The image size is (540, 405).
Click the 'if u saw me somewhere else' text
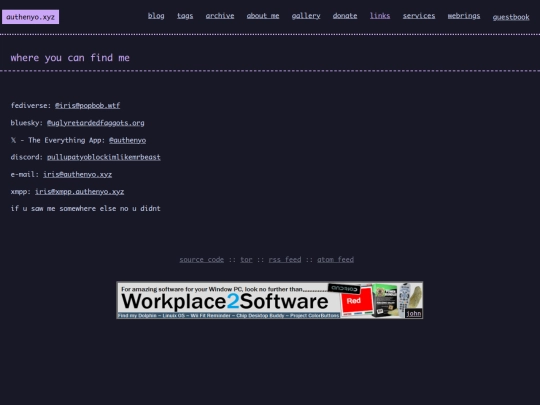pos(85,208)
